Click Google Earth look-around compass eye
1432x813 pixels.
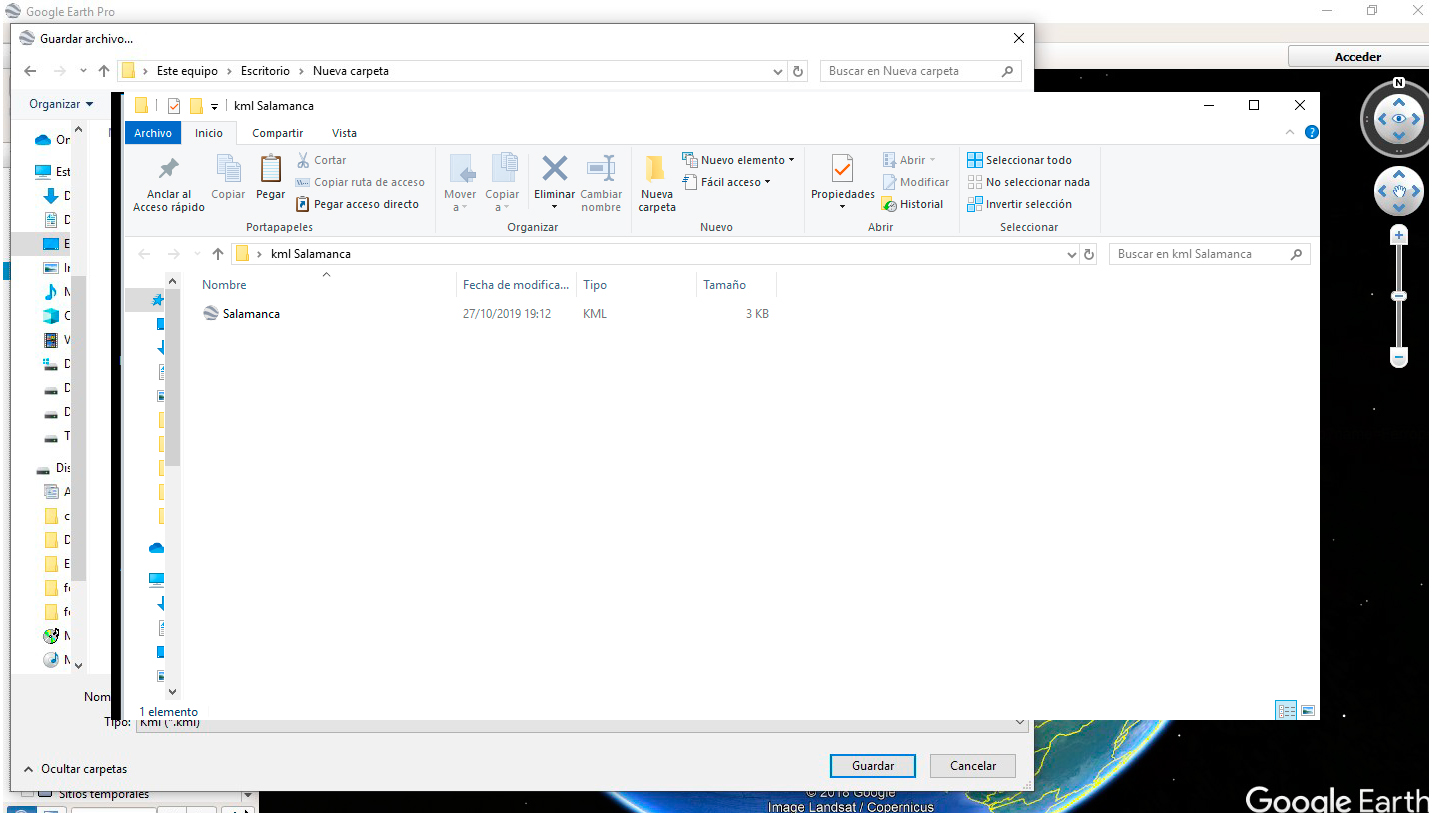1399,119
